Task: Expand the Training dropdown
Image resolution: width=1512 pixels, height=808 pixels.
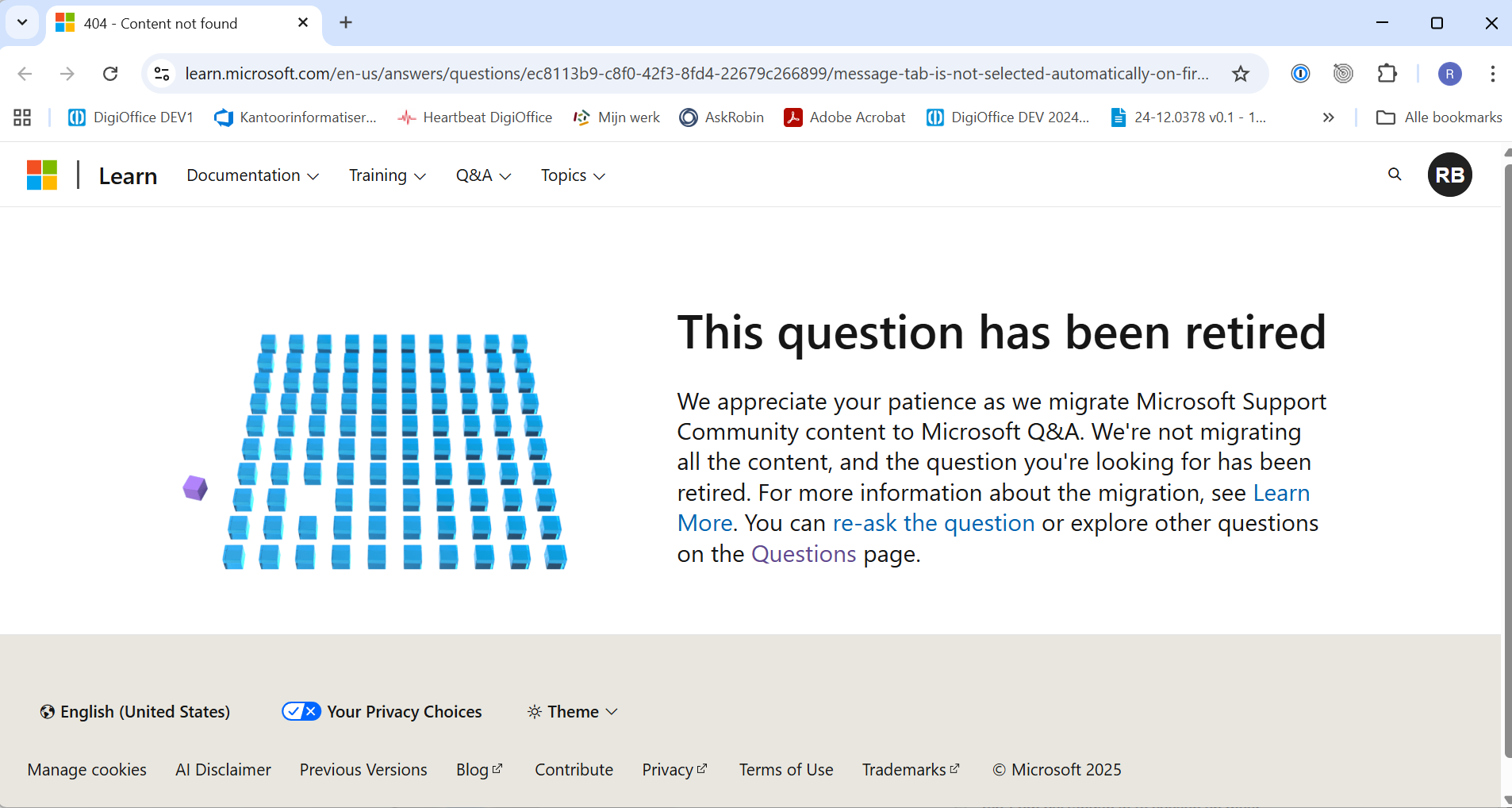Action: point(388,175)
